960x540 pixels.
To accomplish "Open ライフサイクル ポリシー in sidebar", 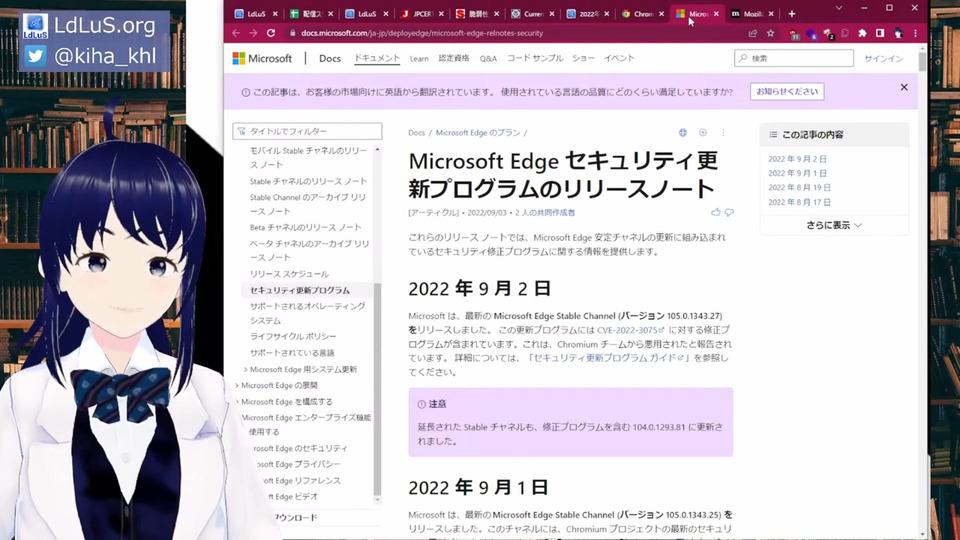I will click(x=293, y=336).
